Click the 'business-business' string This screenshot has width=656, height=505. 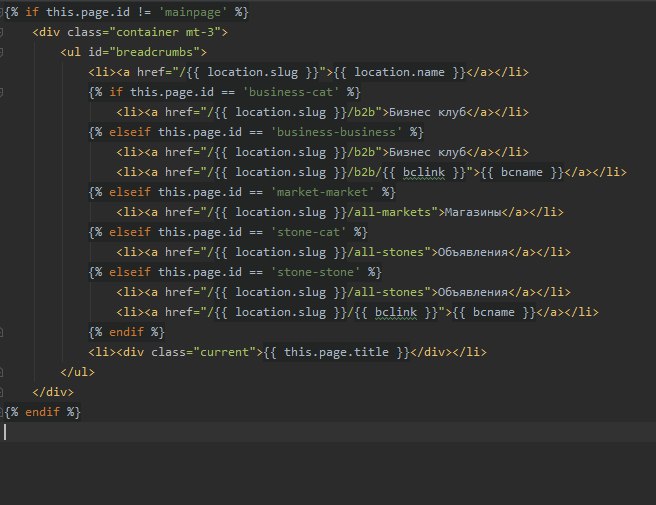[x=336, y=132]
